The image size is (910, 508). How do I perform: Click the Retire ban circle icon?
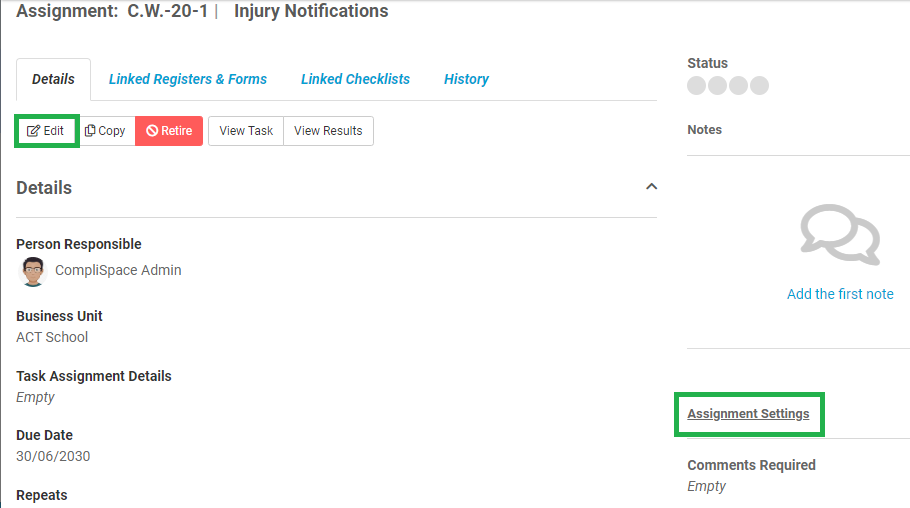tap(152, 131)
